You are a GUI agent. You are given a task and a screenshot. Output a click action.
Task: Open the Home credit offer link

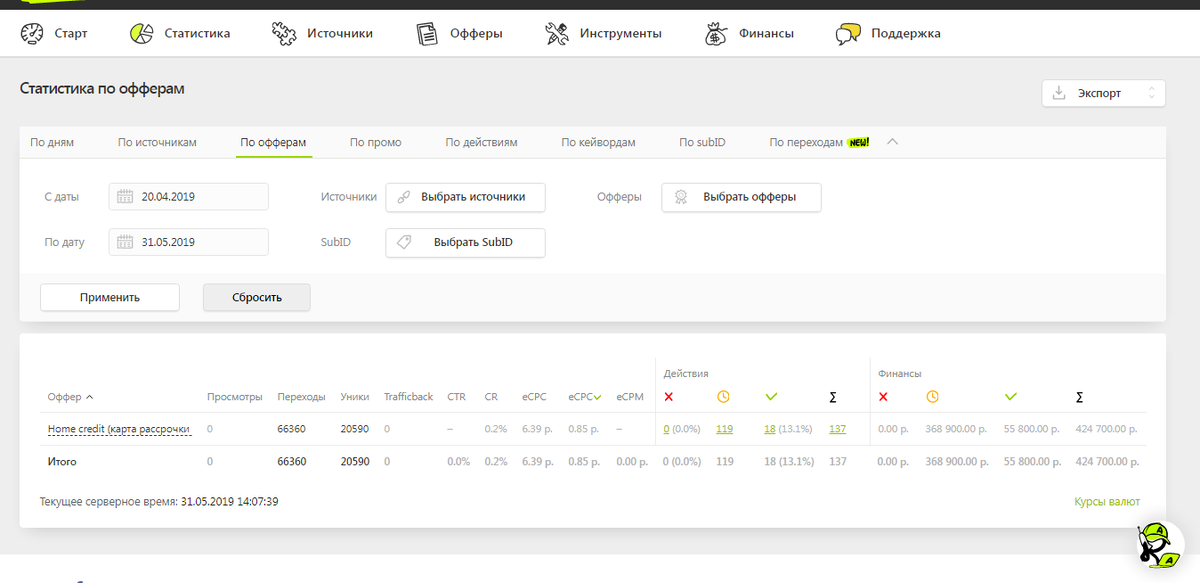tap(119, 429)
